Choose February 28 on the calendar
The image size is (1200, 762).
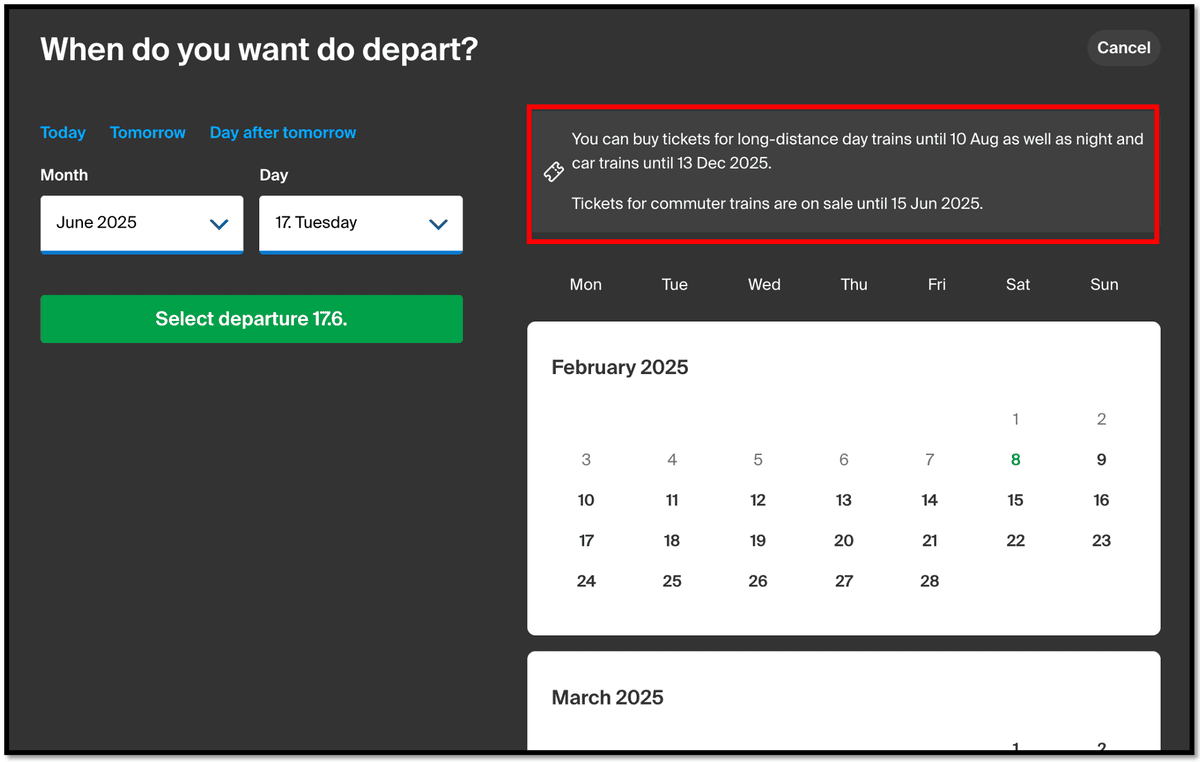pos(930,581)
